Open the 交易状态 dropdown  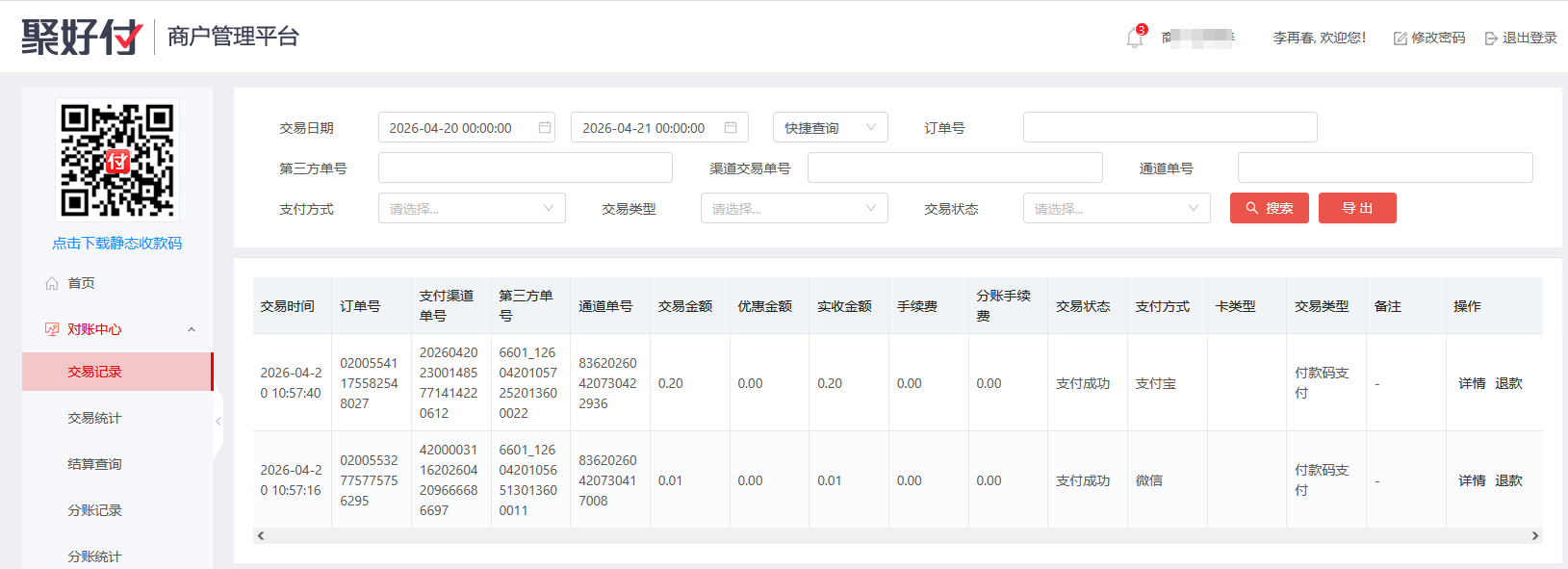[1117, 208]
